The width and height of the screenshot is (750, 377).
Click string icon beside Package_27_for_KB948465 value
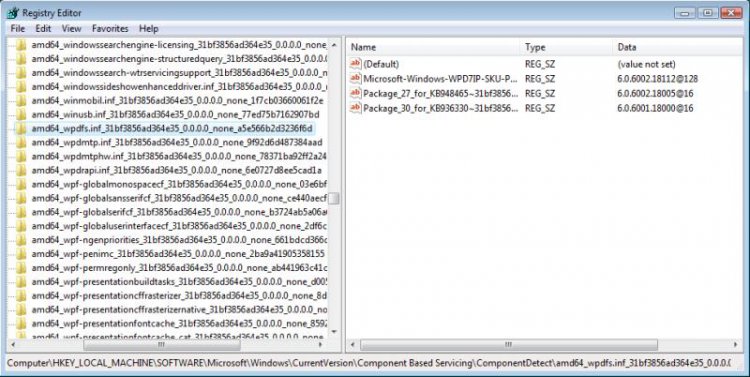[x=355, y=93]
